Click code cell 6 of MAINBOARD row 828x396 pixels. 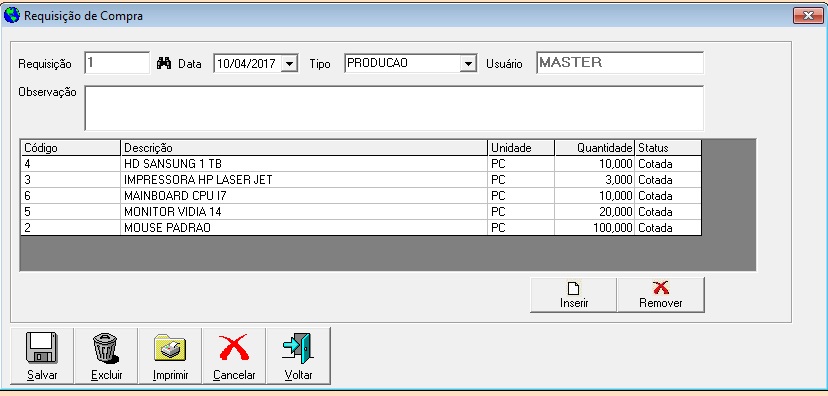click(71, 196)
